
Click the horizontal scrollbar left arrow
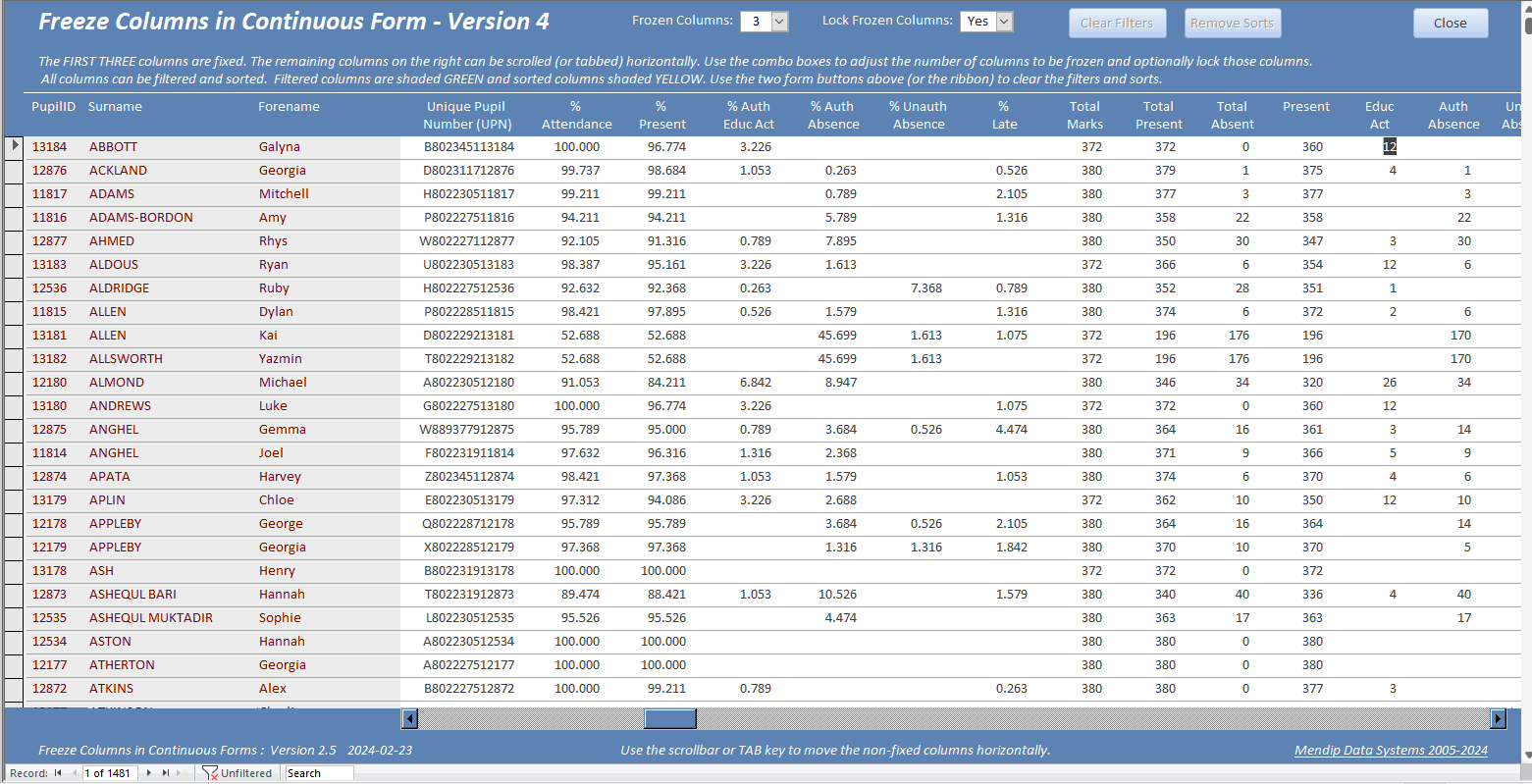point(410,719)
